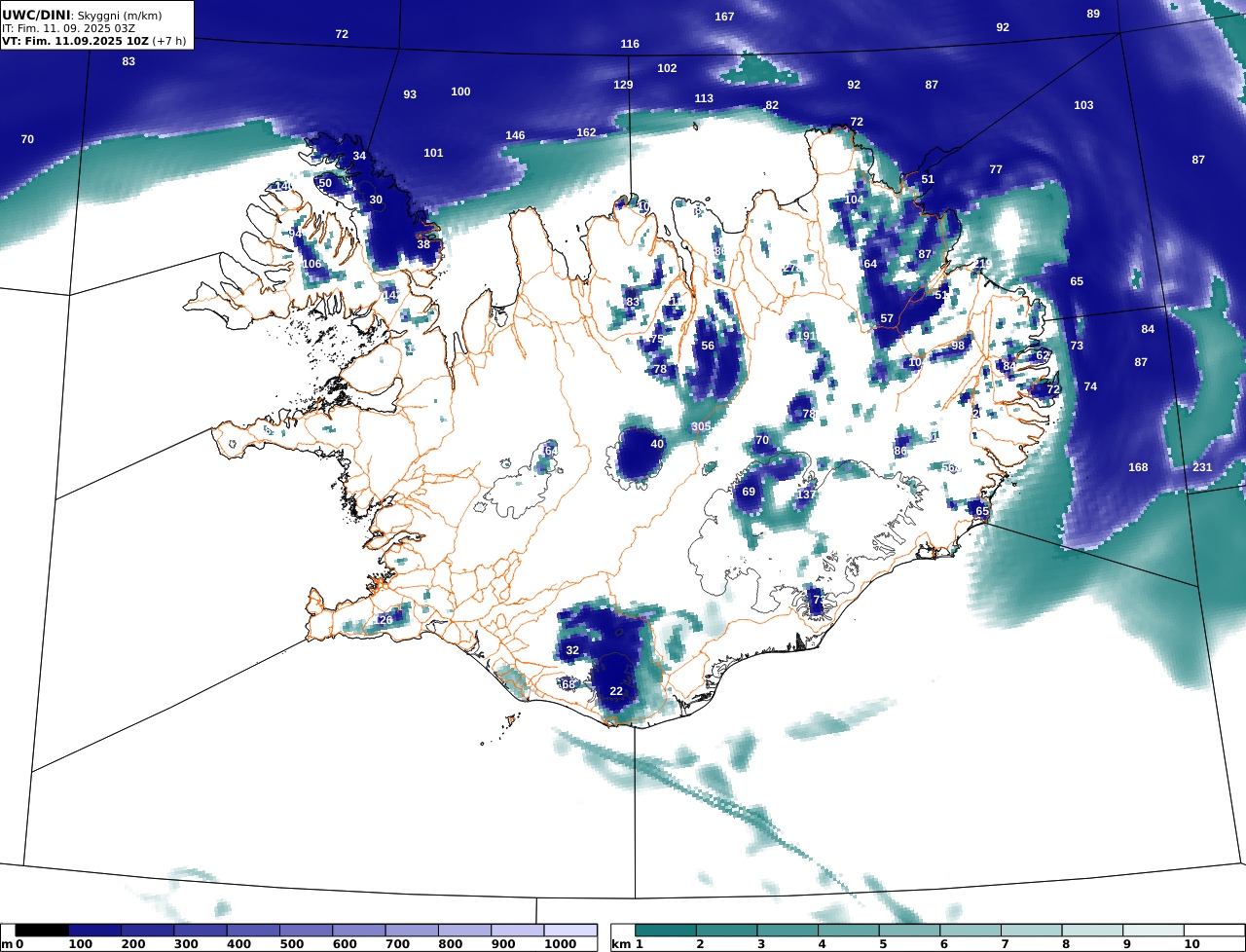The height and width of the screenshot is (952, 1246).
Task: Click the "km" unit label on the legend
Action: [620, 944]
